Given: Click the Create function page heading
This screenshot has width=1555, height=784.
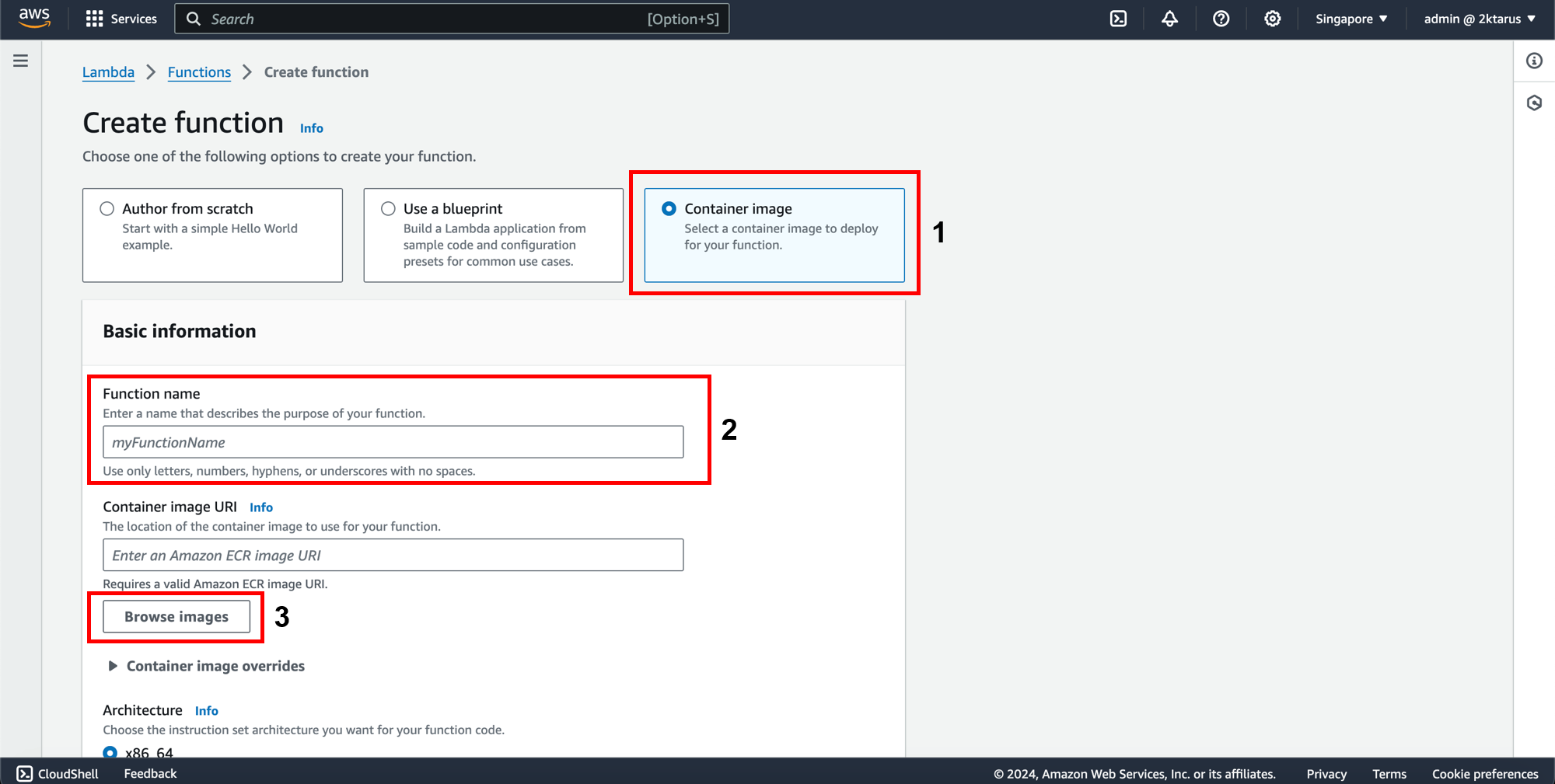Looking at the screenshot, I should click(x=183, y=123).
